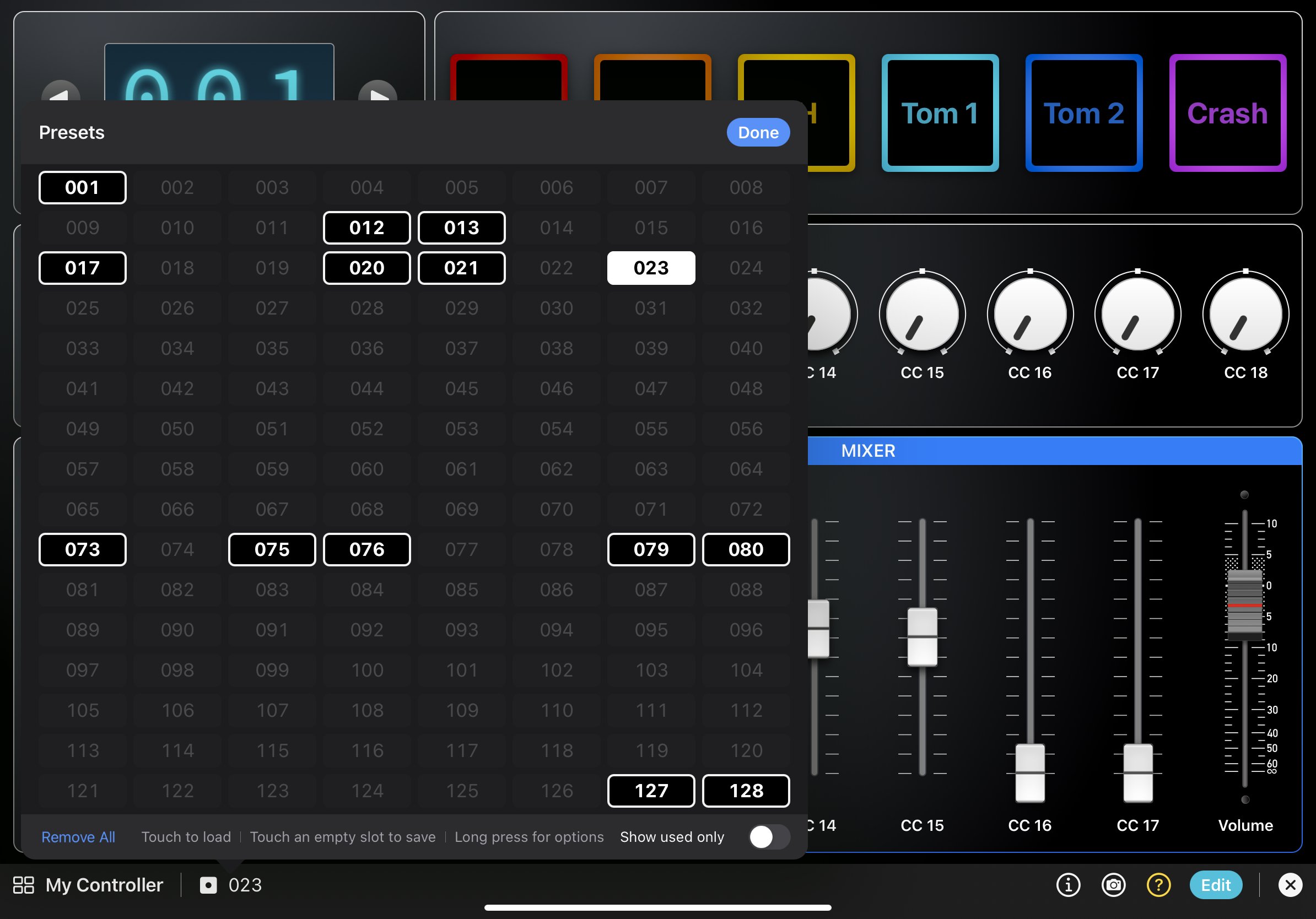Load preset 128
Viewport: 1316px width, 919px height.
point(746,791)
